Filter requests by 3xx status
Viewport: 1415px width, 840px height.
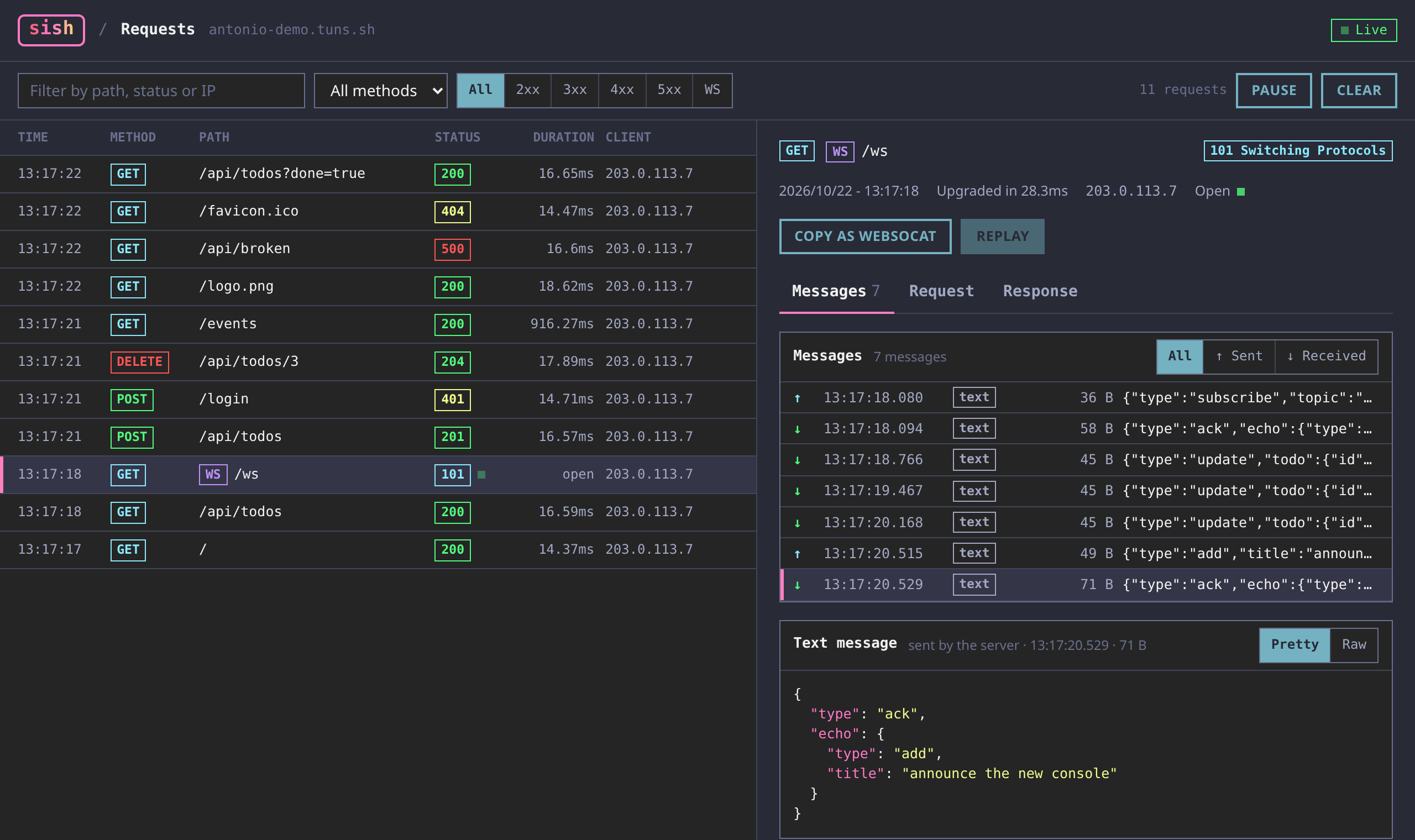point(574,90)
